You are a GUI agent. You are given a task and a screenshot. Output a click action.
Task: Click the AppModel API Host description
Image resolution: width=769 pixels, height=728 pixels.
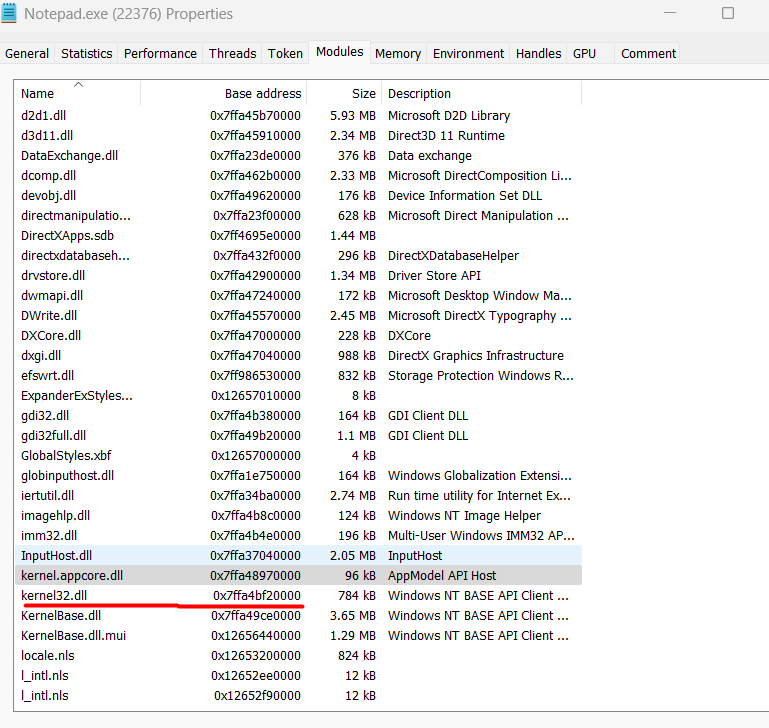click(442, 576)
